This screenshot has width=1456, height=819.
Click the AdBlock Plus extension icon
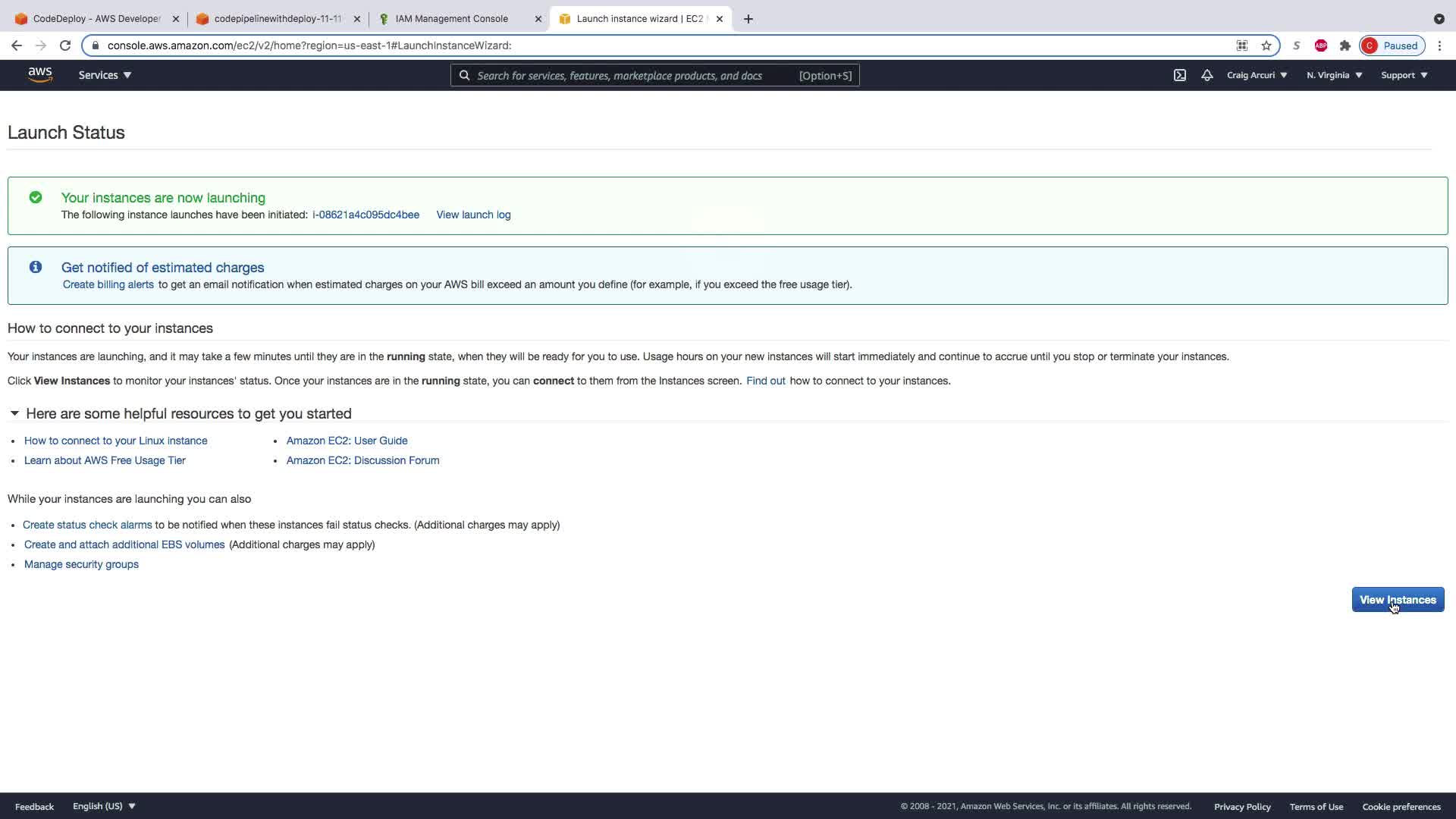tap(1320, 45)
